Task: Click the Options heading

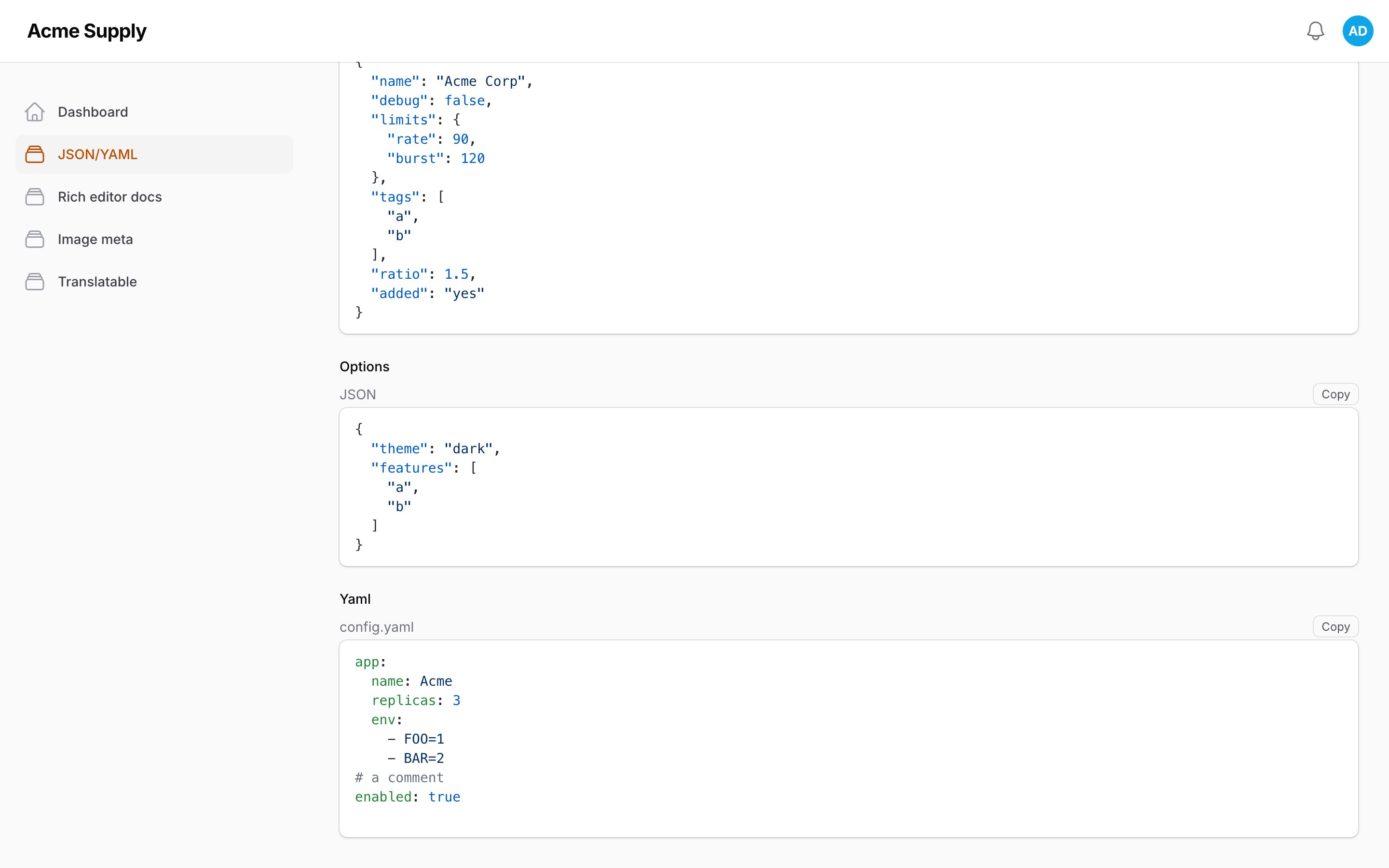Action: pyautogui.click(x=365, y=367)
